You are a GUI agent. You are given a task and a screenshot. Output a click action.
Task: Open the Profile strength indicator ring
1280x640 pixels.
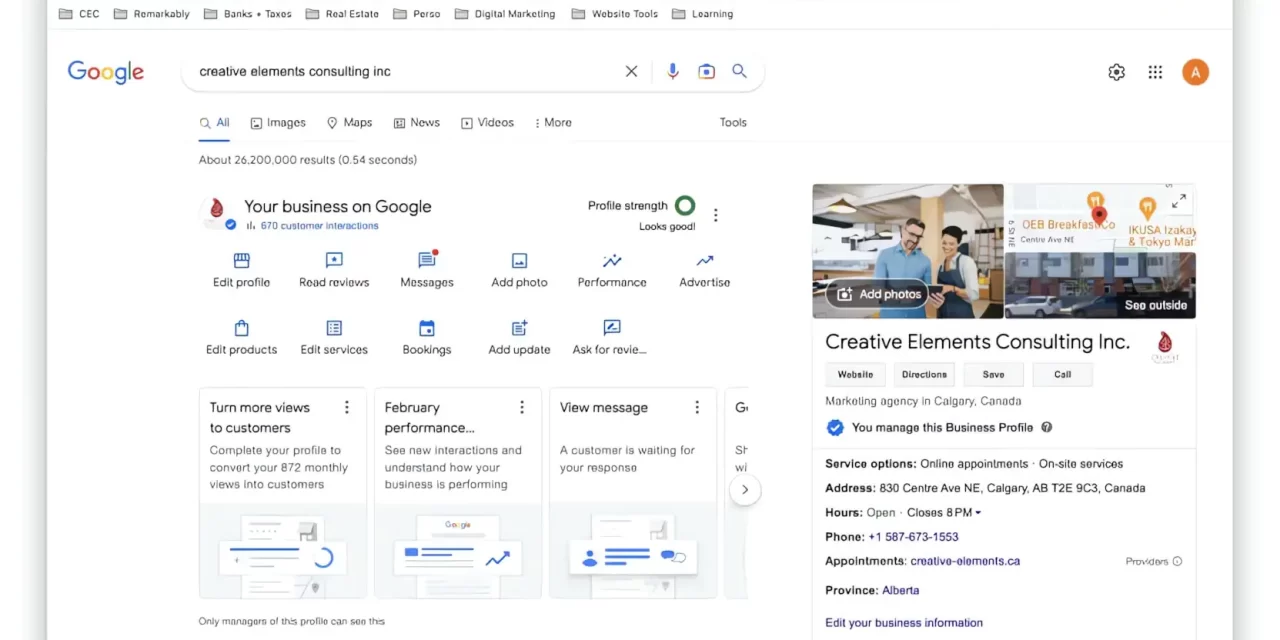pos(685,205)
